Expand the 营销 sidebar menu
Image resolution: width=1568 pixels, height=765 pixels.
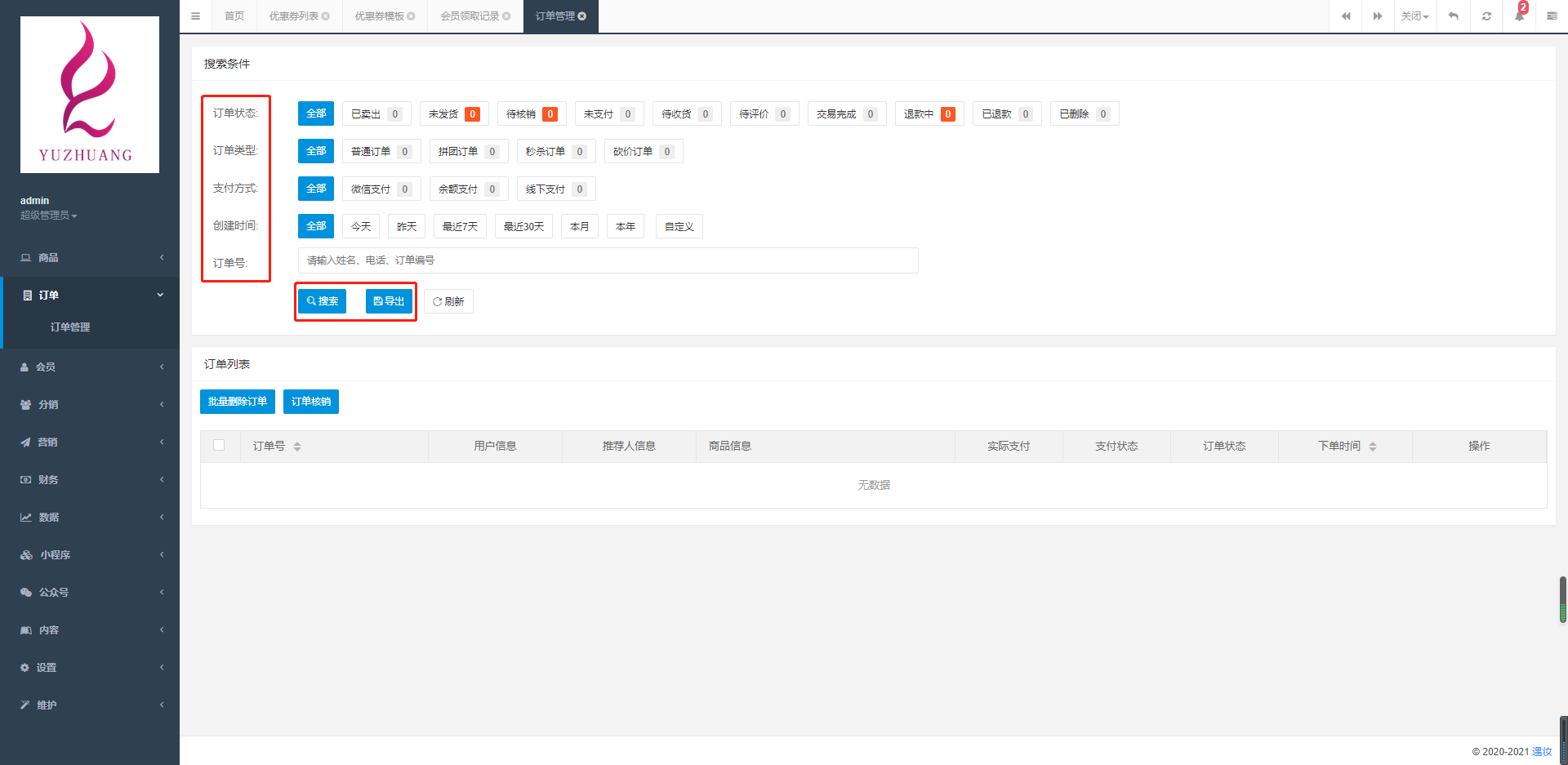point(90,443)
